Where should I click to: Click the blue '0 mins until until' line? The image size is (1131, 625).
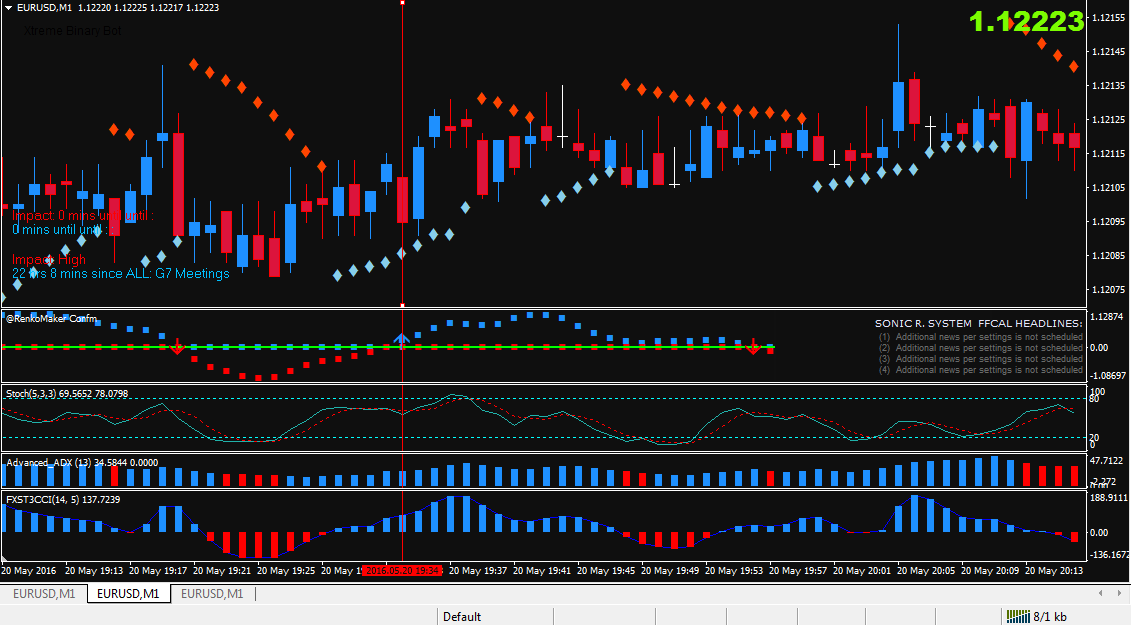click(x=63, y=230)
